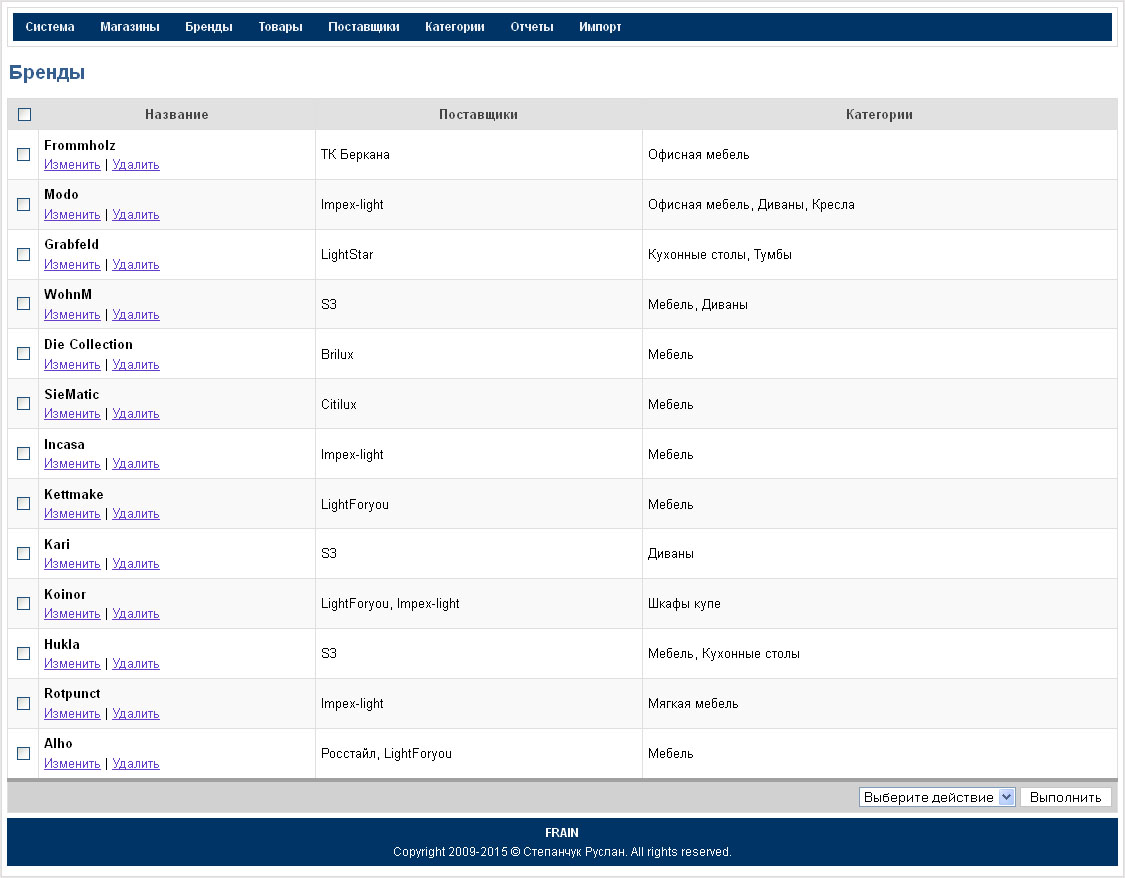Mark the Die Collection row checkbox

click(24, 354)
